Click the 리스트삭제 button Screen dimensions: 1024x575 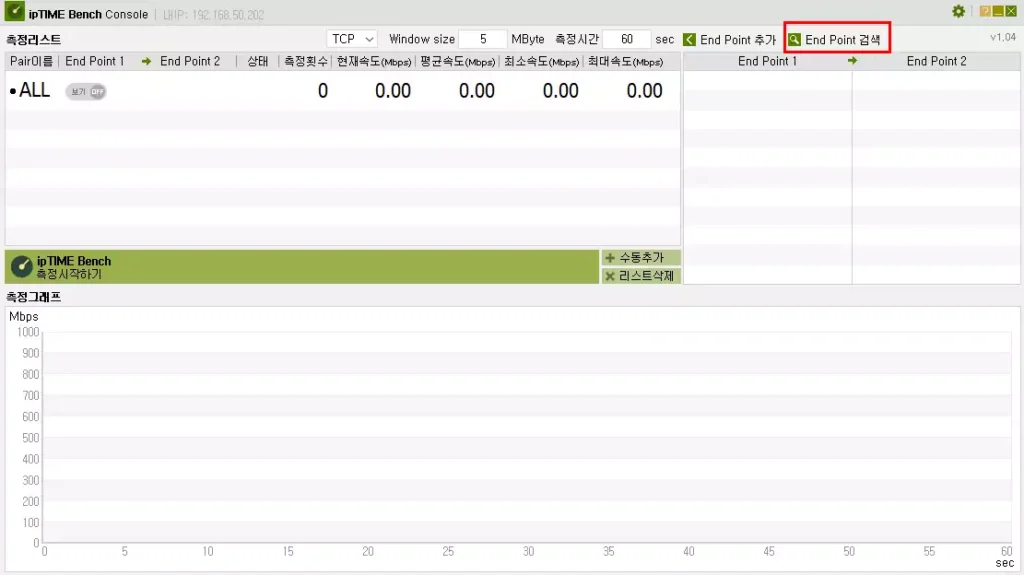(641, 276)
